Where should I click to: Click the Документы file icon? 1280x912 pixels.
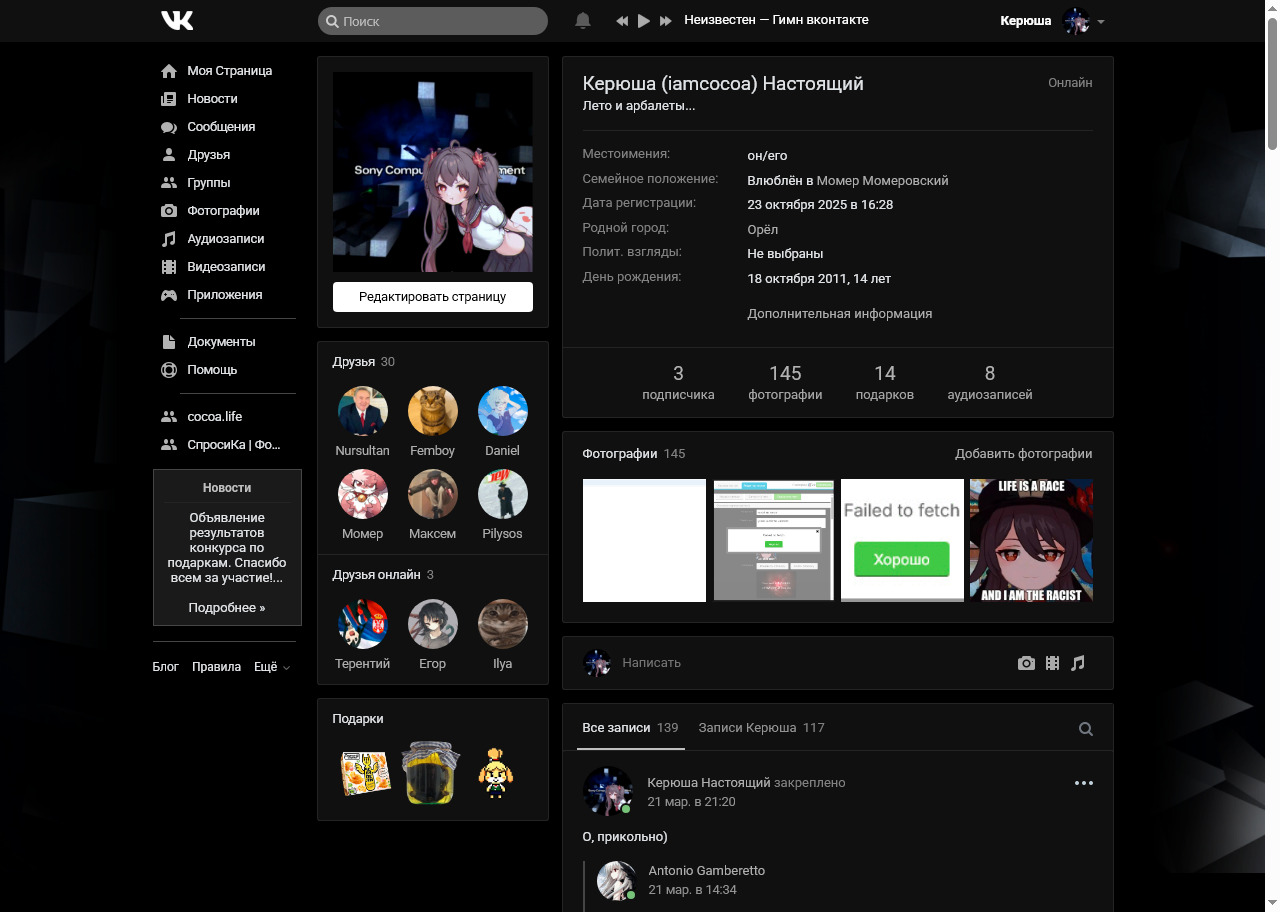(x=169, y=342)
